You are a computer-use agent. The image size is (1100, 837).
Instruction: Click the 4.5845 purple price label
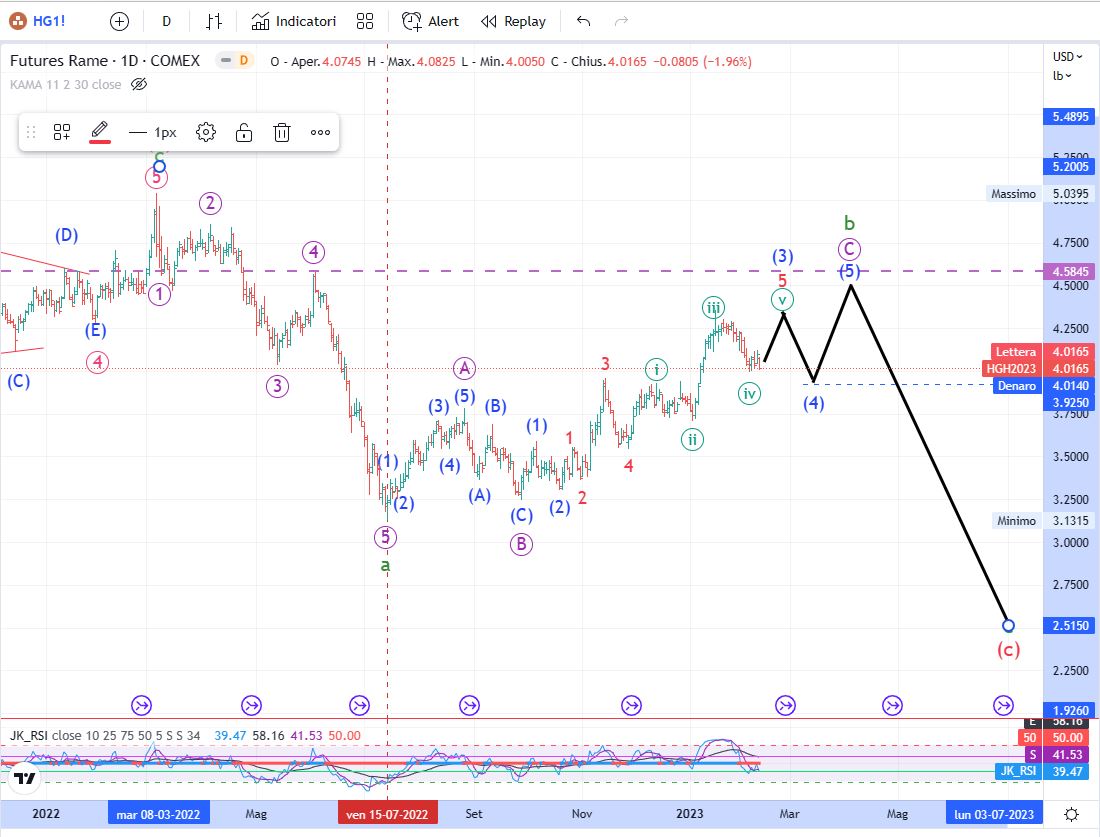pos(1070,271)
